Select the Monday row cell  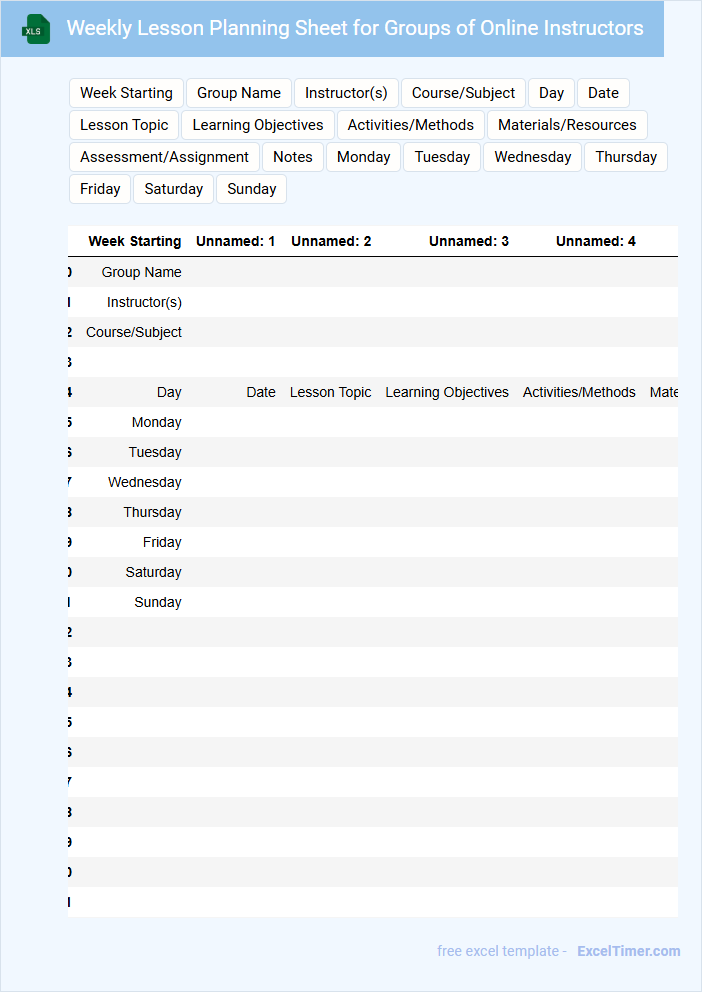[156, 422]
